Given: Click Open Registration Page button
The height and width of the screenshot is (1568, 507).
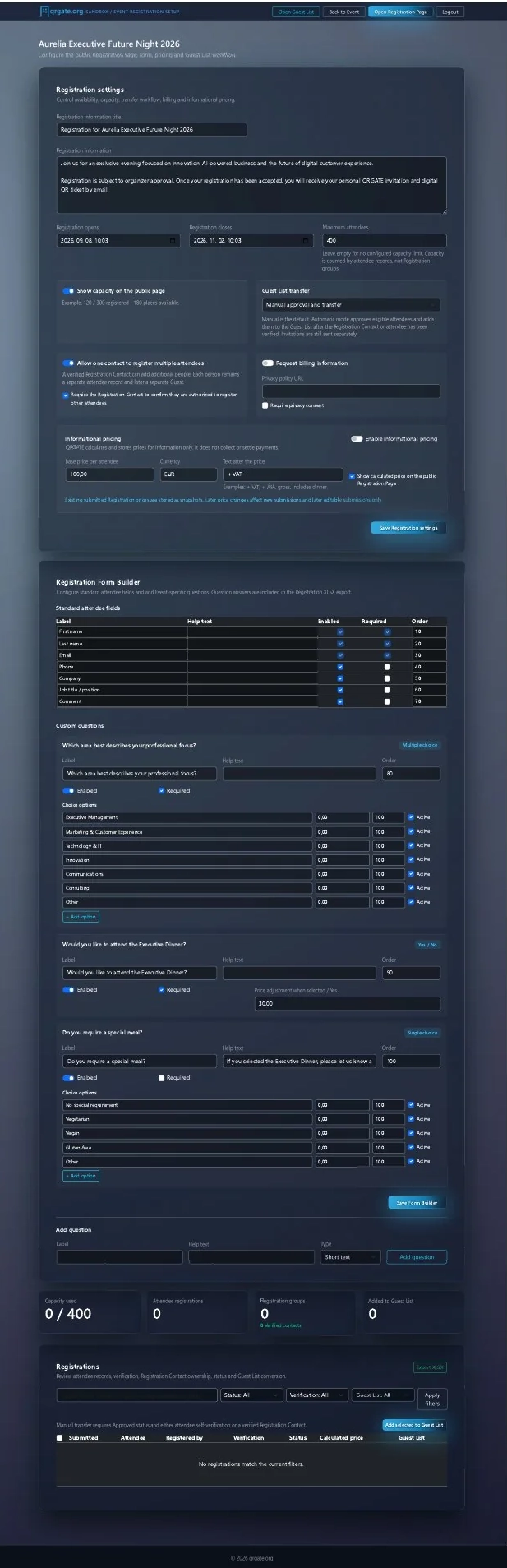Looking at the screenshot, I should tap(401, 12).
